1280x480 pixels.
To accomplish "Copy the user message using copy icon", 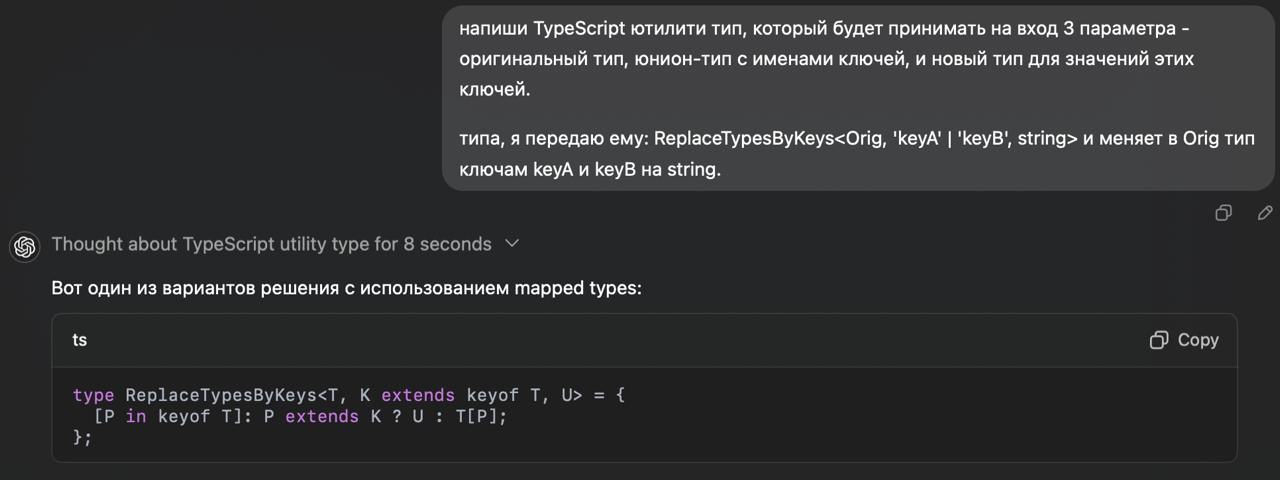I will (1223, 213).
